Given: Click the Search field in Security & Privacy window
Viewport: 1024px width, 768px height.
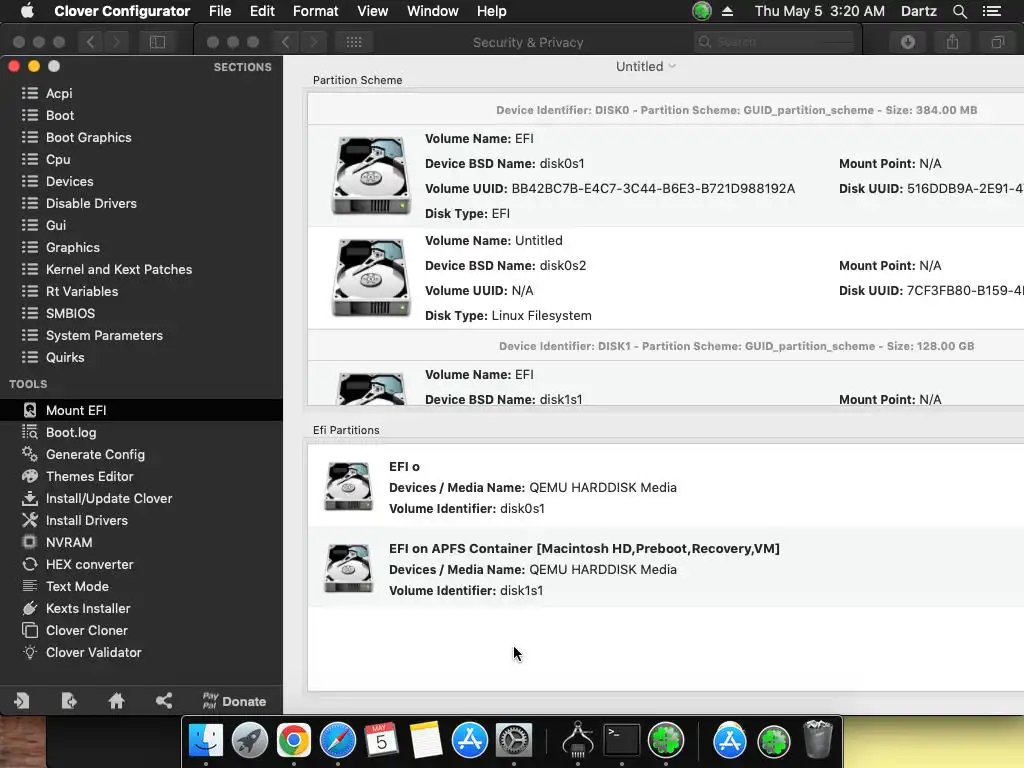Looking at the screenshot, I should [775, 42].
